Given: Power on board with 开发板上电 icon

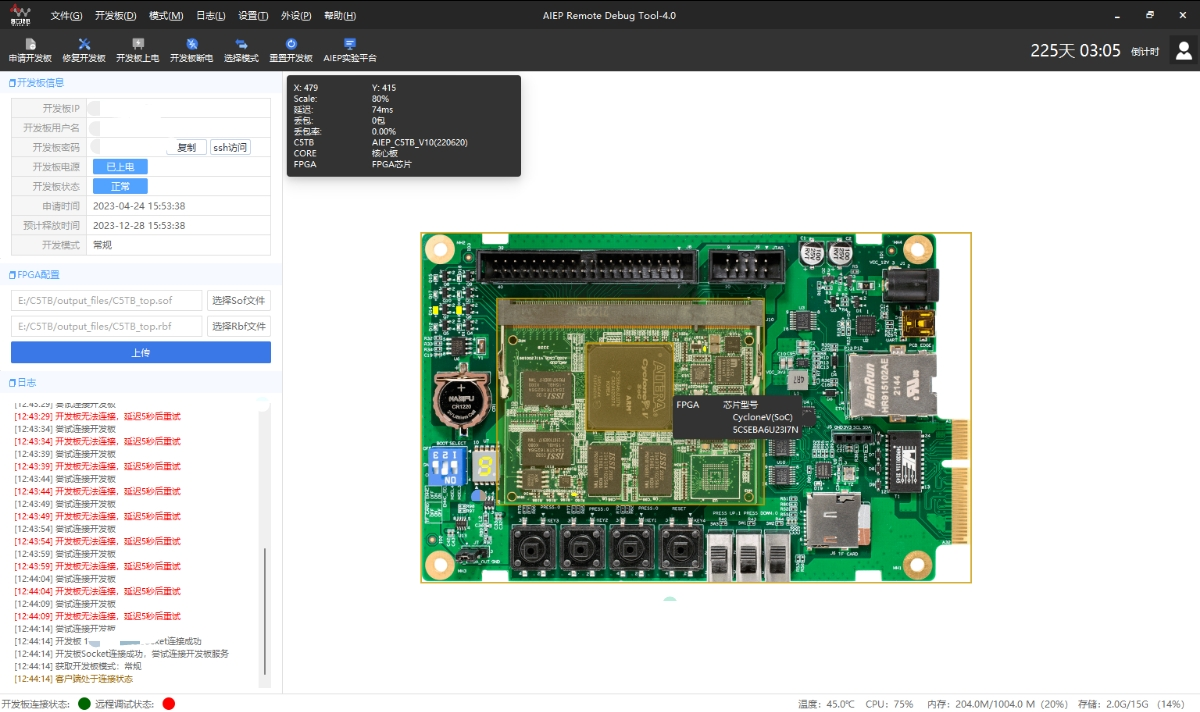Looking at the screenshot, I should pos(137,44).
